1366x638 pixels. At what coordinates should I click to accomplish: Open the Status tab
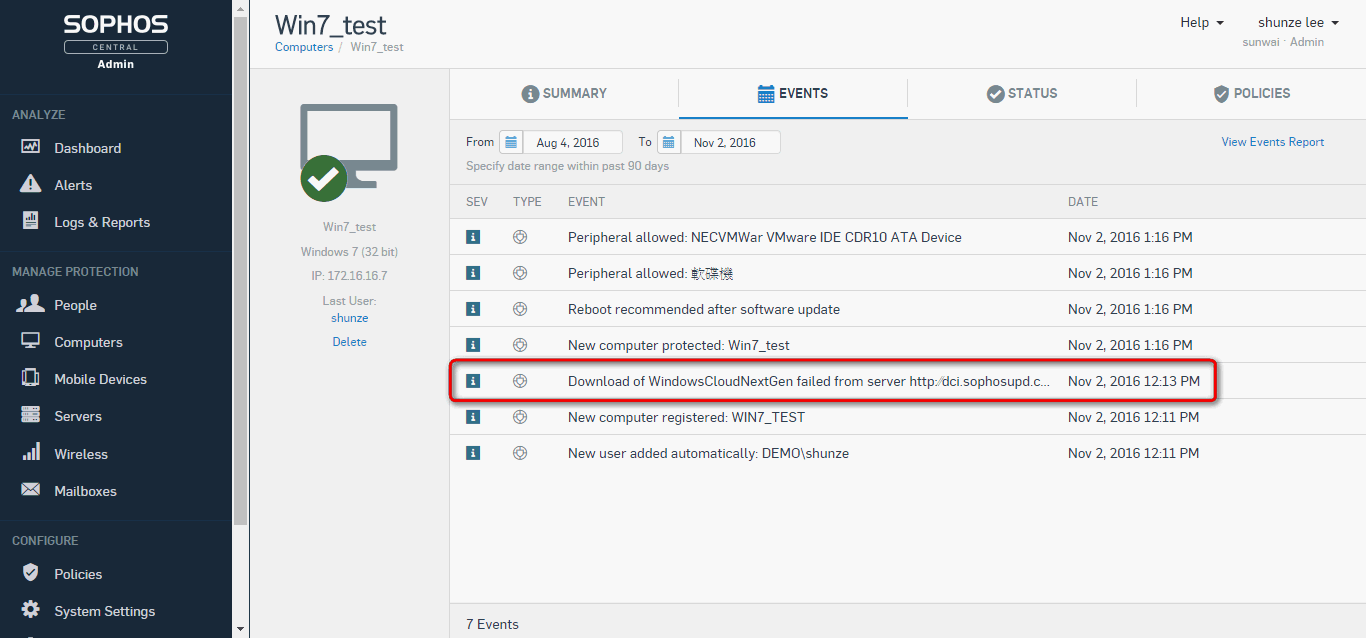point(1022,93)
